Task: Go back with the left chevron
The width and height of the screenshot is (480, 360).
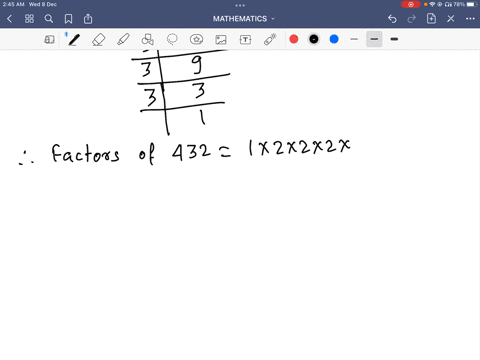Action: tap(10, 19)
